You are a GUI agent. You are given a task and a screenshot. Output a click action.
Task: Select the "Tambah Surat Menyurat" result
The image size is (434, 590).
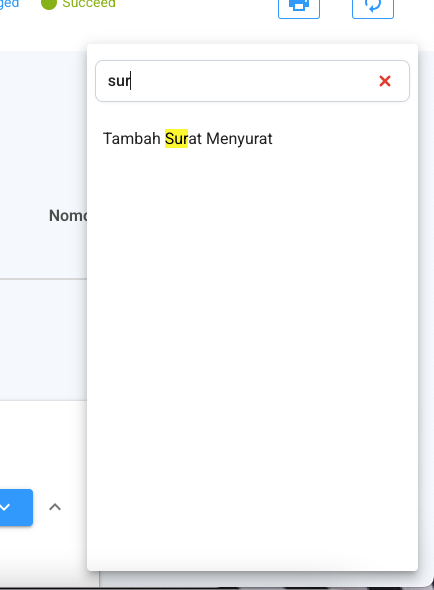pos(187,138)
